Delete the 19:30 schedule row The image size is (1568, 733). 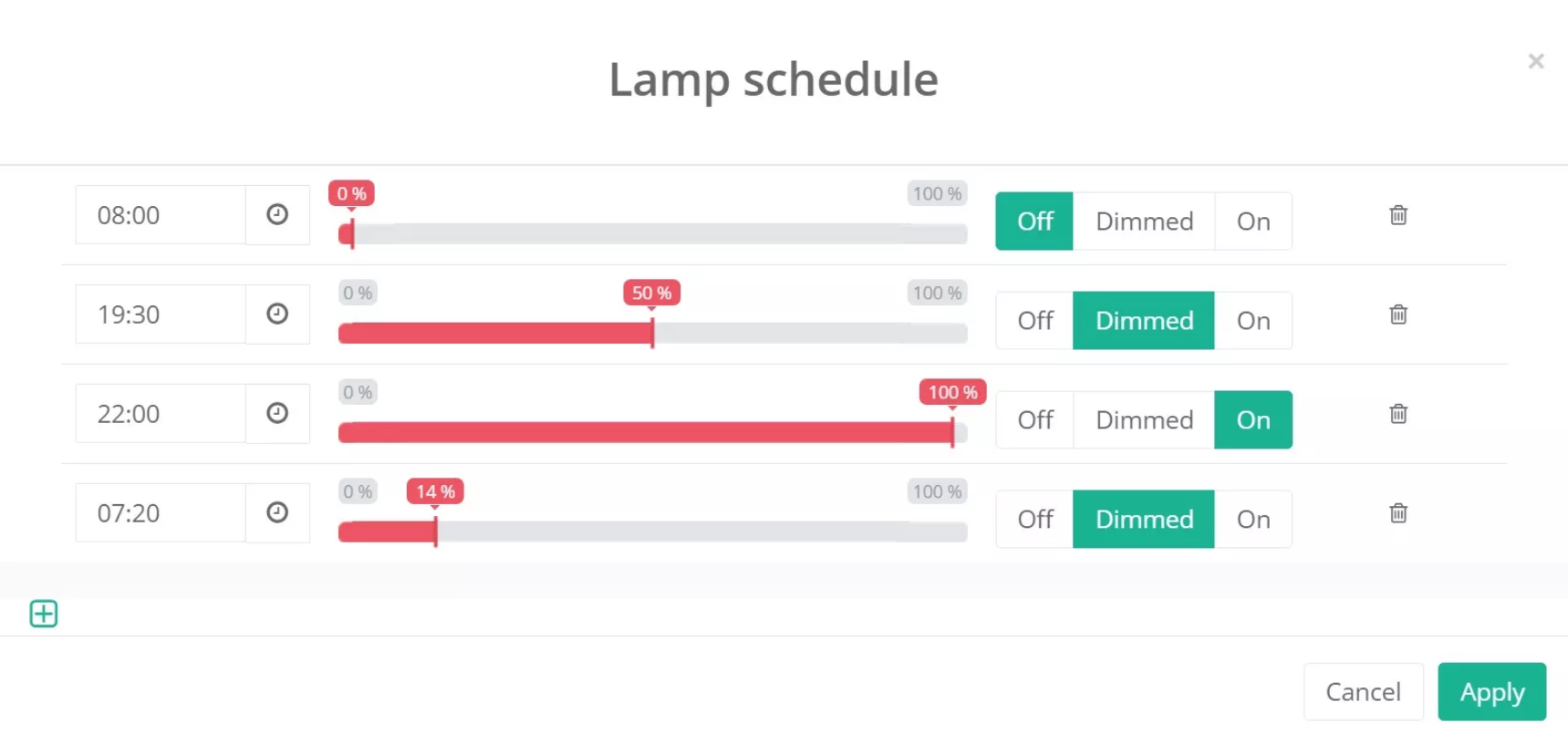click(x=1397, y=315)
